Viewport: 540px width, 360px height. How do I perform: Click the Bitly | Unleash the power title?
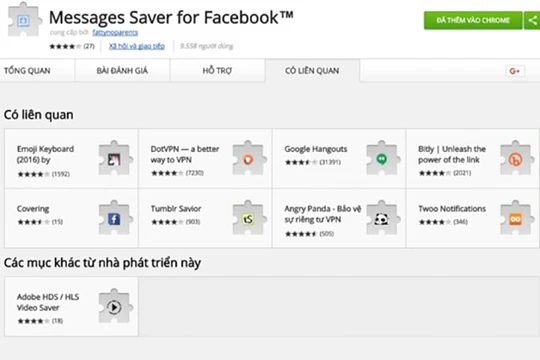(452, 154)
